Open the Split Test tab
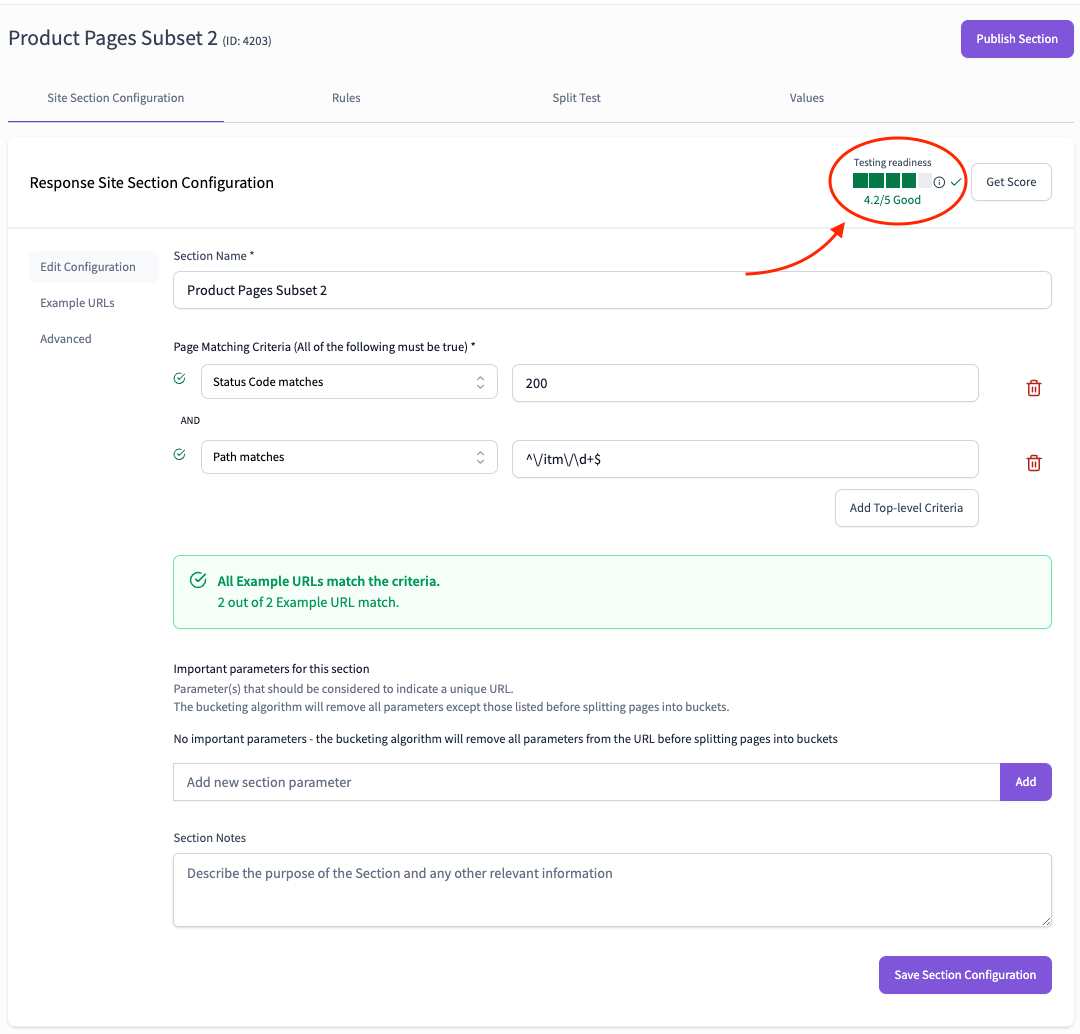This screenshot has height=1034, width=1080. pyautogui.click(x=577, y=98)
